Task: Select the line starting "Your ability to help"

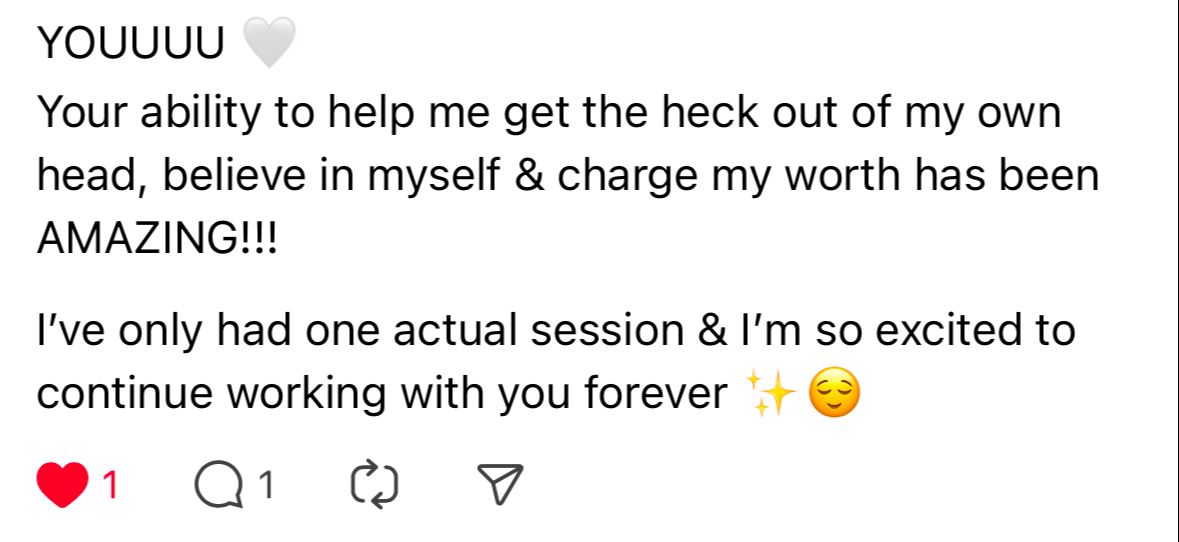Action: pos(548,113)
